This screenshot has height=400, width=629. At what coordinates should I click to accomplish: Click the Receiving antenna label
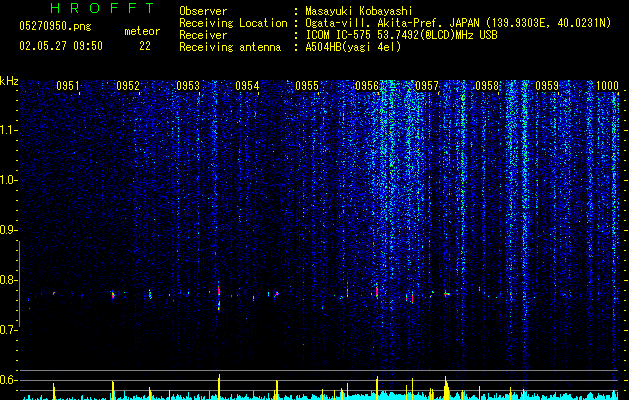(230, 47)
